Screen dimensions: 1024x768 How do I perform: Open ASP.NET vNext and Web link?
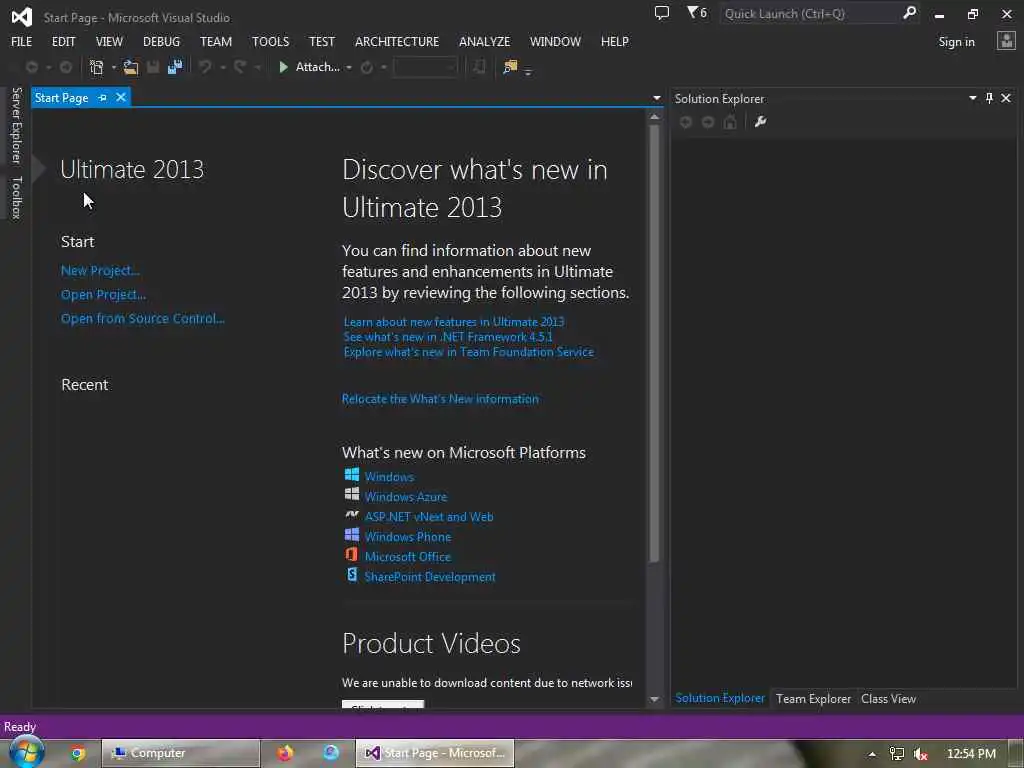click(429, 517)
